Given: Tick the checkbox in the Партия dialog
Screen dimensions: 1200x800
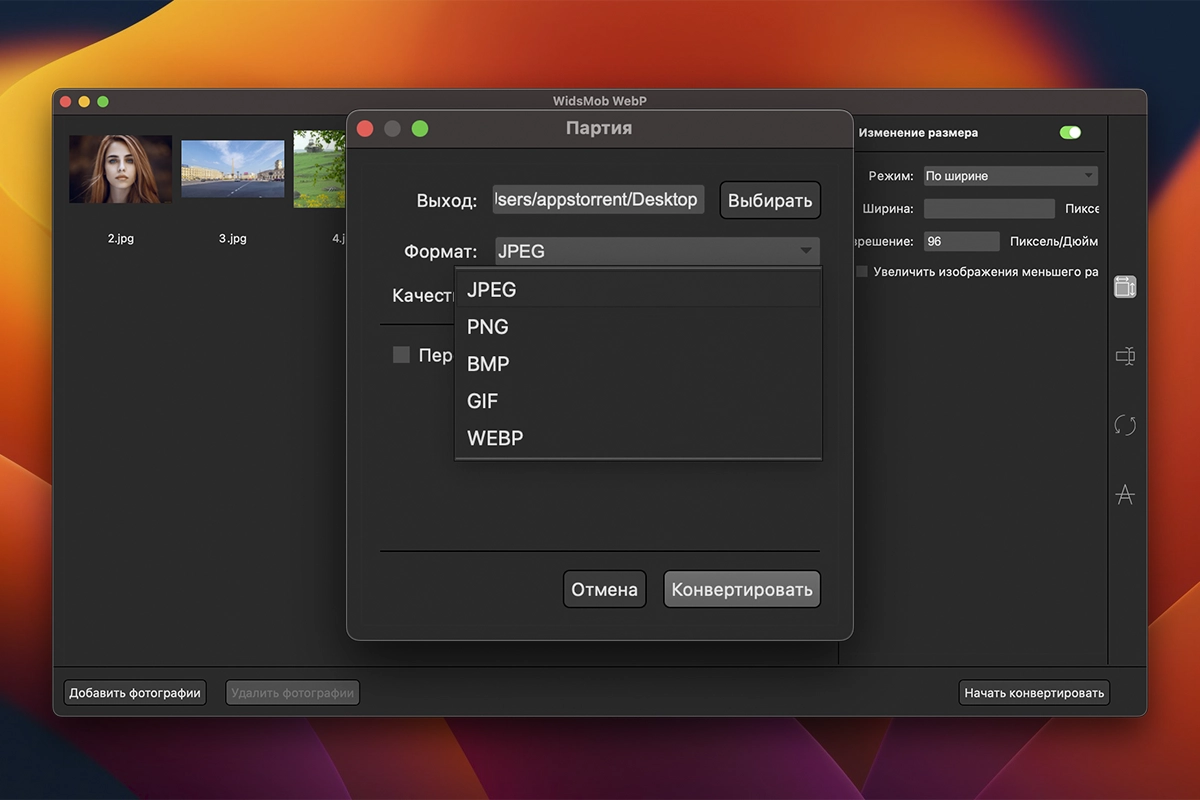Looking at the screenshot, I should (401, 355).
